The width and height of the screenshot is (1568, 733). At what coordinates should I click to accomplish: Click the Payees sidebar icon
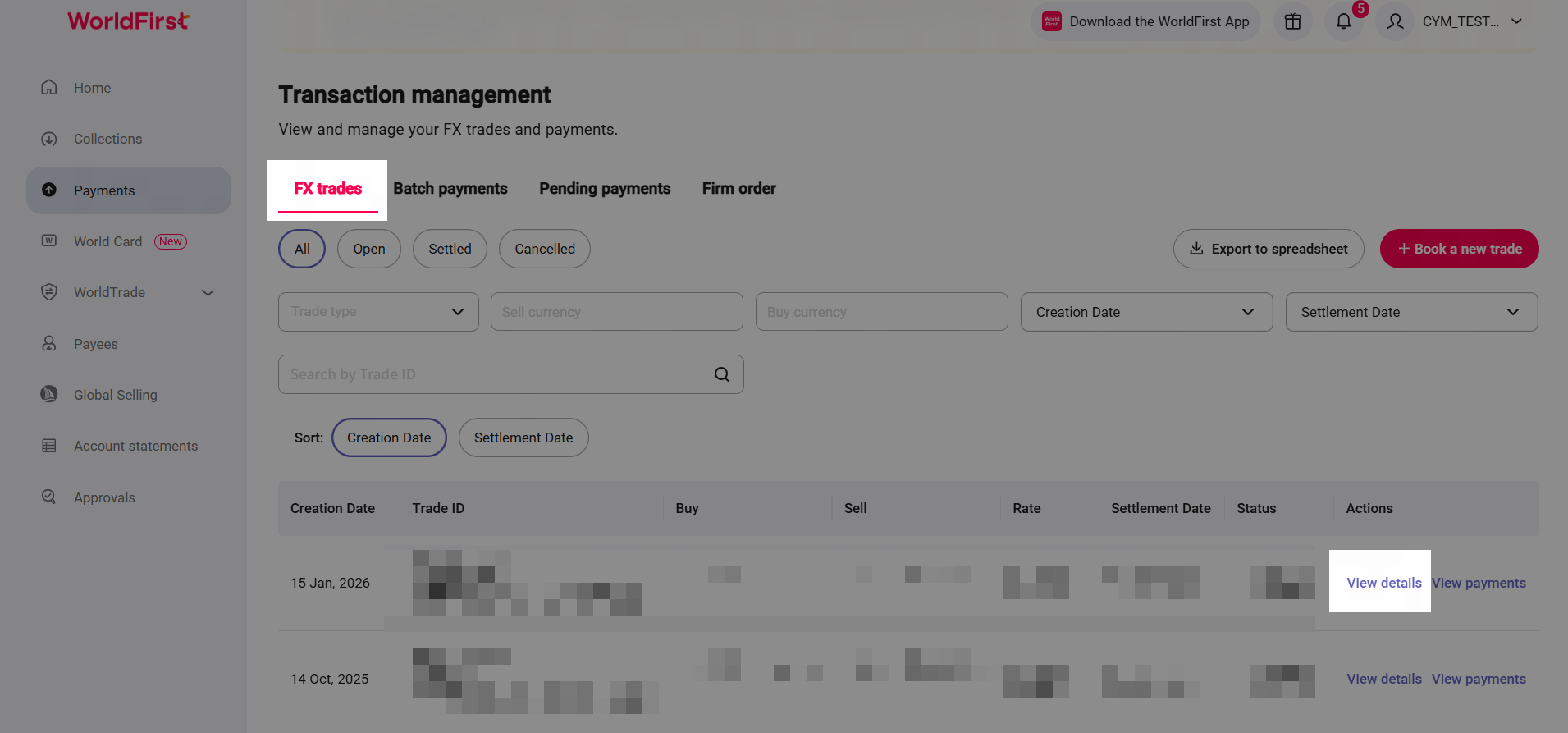(x=49, y=343)
